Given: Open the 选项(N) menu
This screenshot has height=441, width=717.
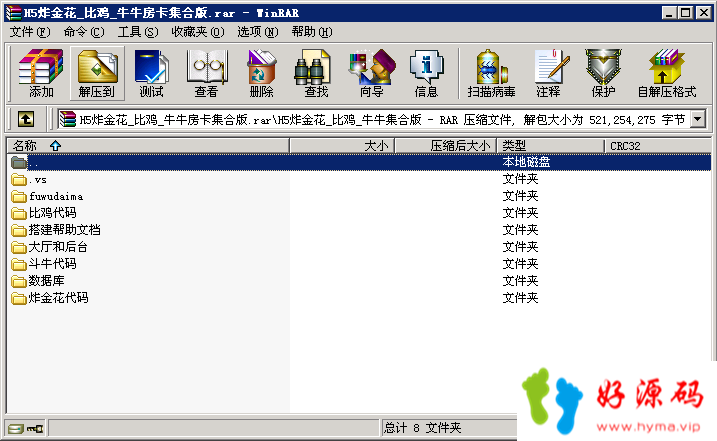Looking at the screenshot, I should coord(257,32).
